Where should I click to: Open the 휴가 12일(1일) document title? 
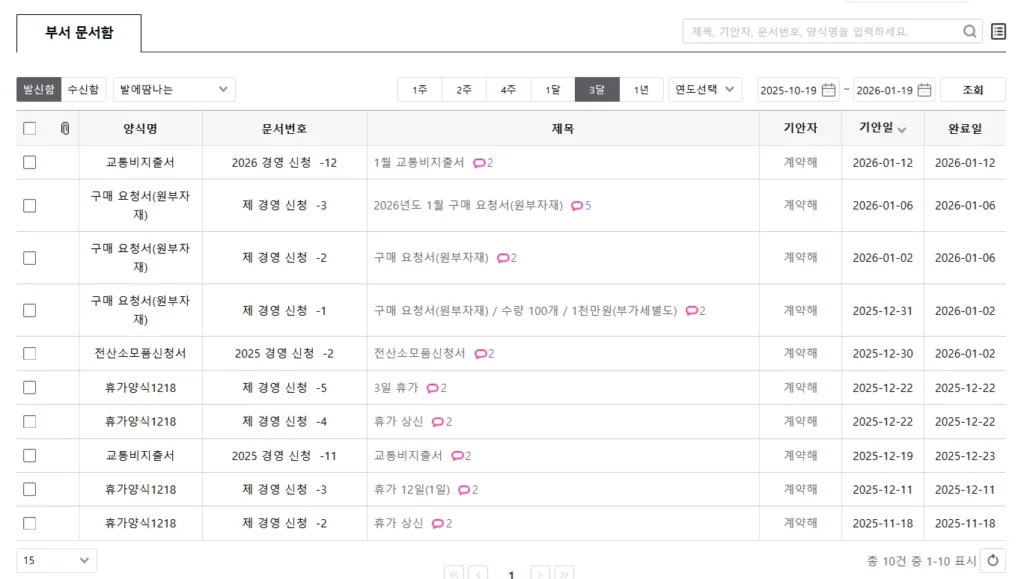point(411,490)
